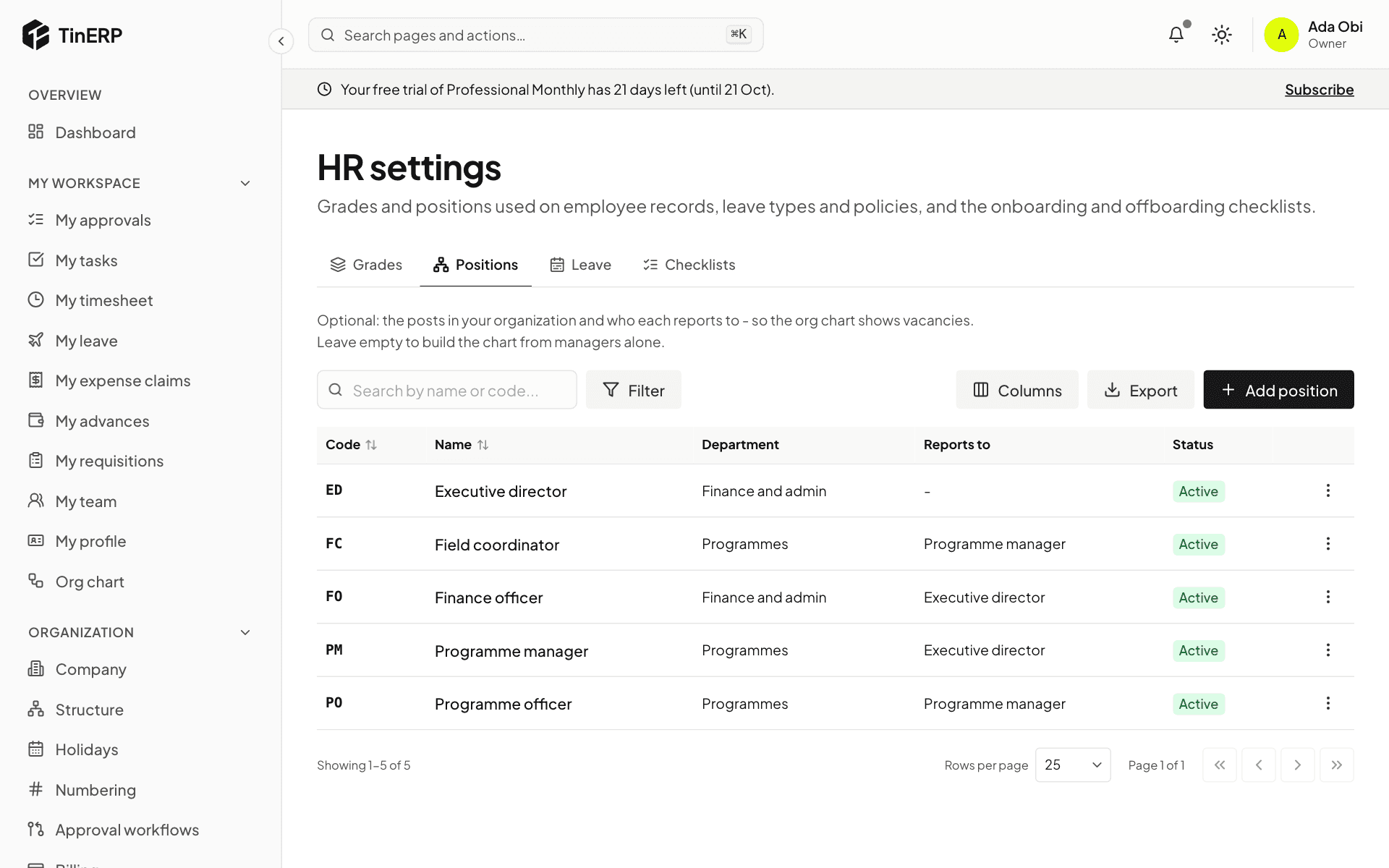1389x868 pixels.
Task: Open My expense claims page
Action: coord(140,380)
